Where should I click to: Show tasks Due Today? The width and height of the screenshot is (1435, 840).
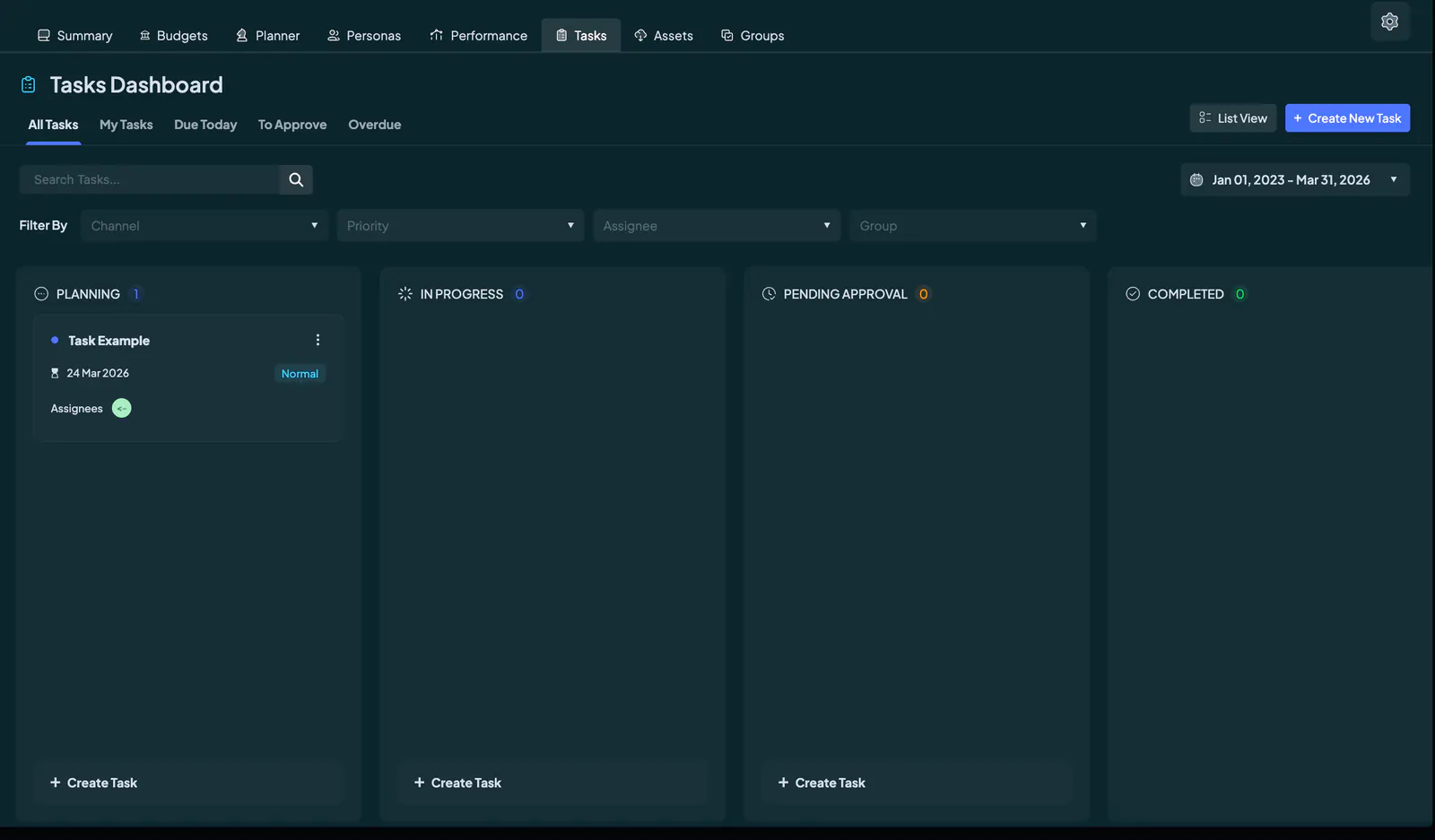[205, 125]
